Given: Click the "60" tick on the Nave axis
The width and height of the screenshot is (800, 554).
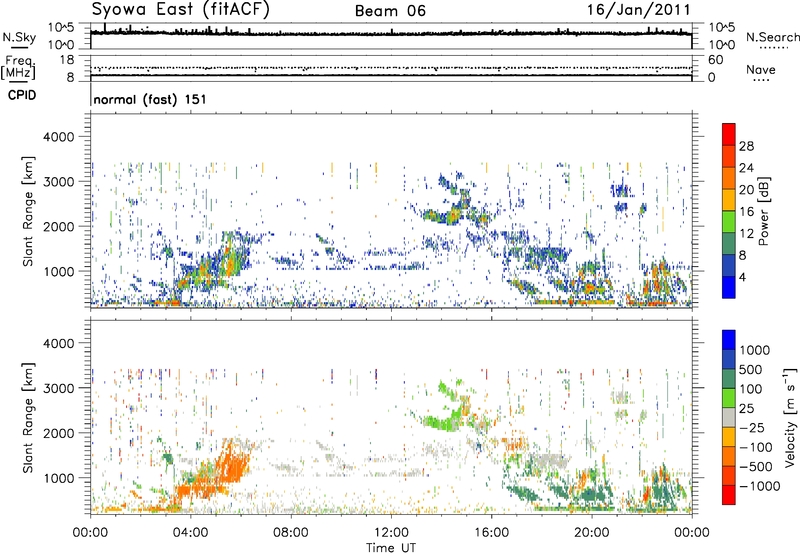Looking at the screenshot, I should click(x=715, y=60).
